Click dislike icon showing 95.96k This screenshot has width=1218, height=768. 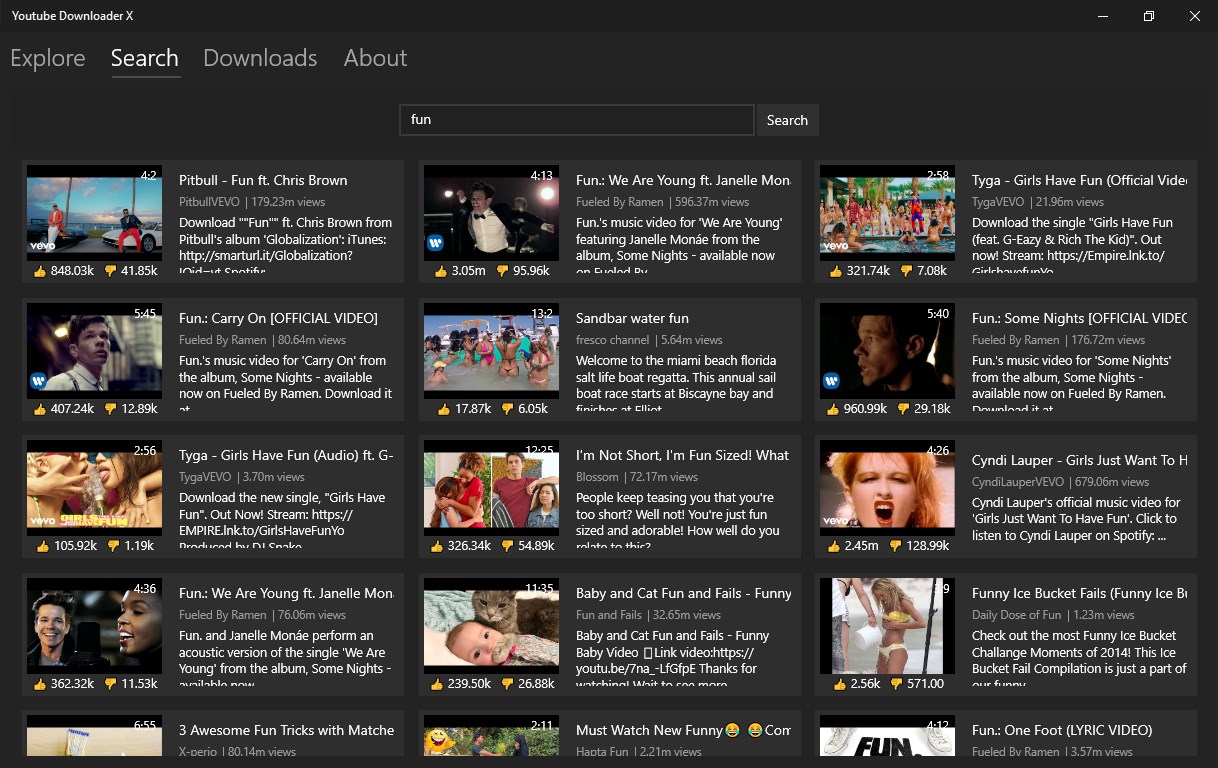pos(501,271)
